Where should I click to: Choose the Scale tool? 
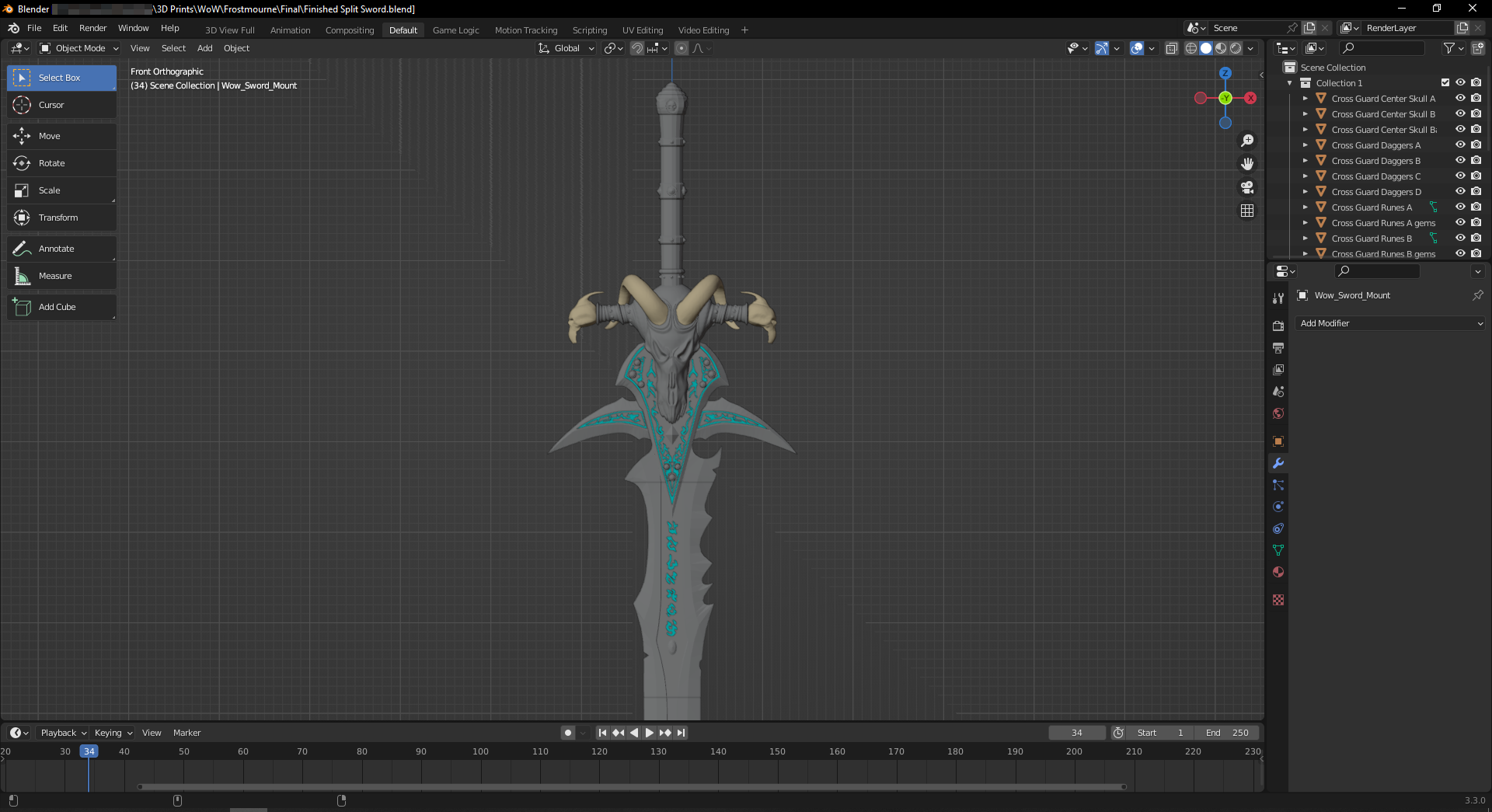61,190
